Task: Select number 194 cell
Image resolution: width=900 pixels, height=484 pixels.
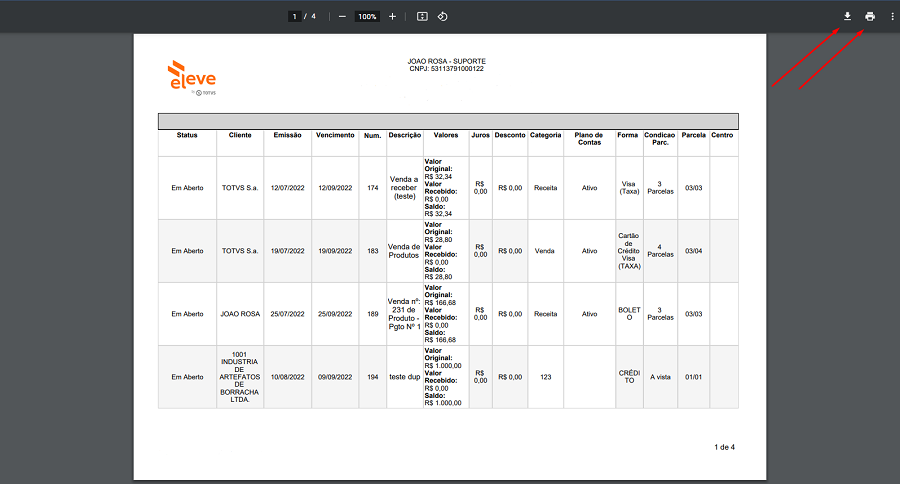Action: (x=373, y=377)
